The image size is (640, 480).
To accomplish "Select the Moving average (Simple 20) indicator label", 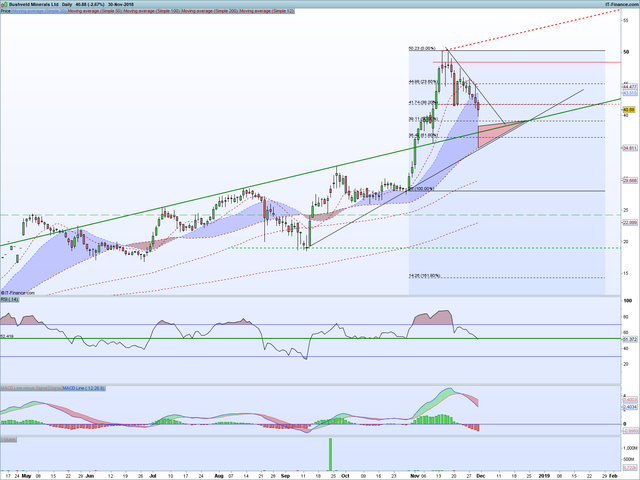I will [40, 11].
